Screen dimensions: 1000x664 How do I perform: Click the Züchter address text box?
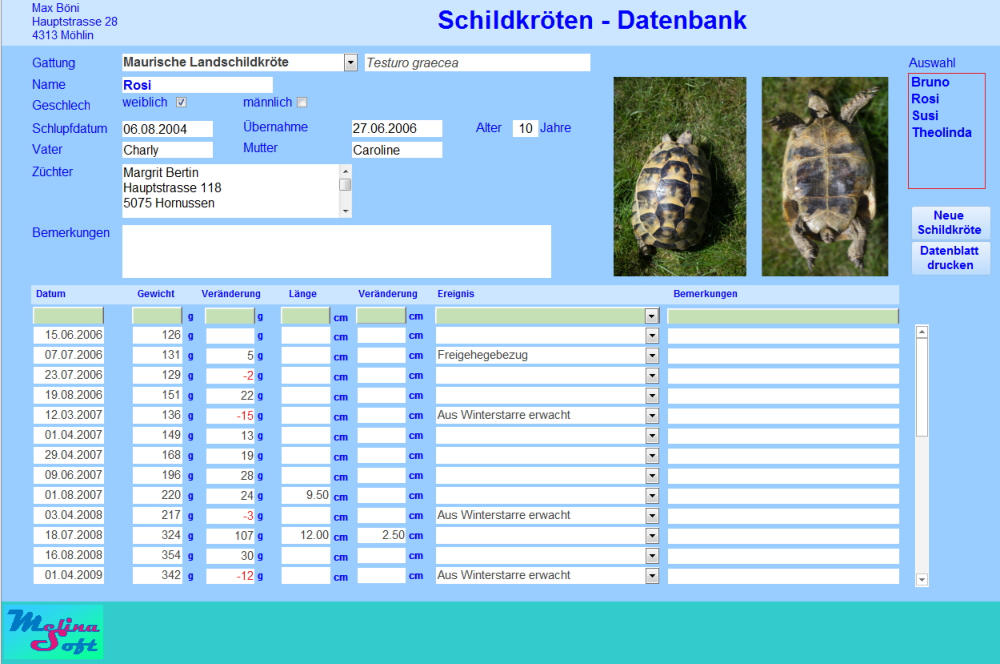click(231, 191)
